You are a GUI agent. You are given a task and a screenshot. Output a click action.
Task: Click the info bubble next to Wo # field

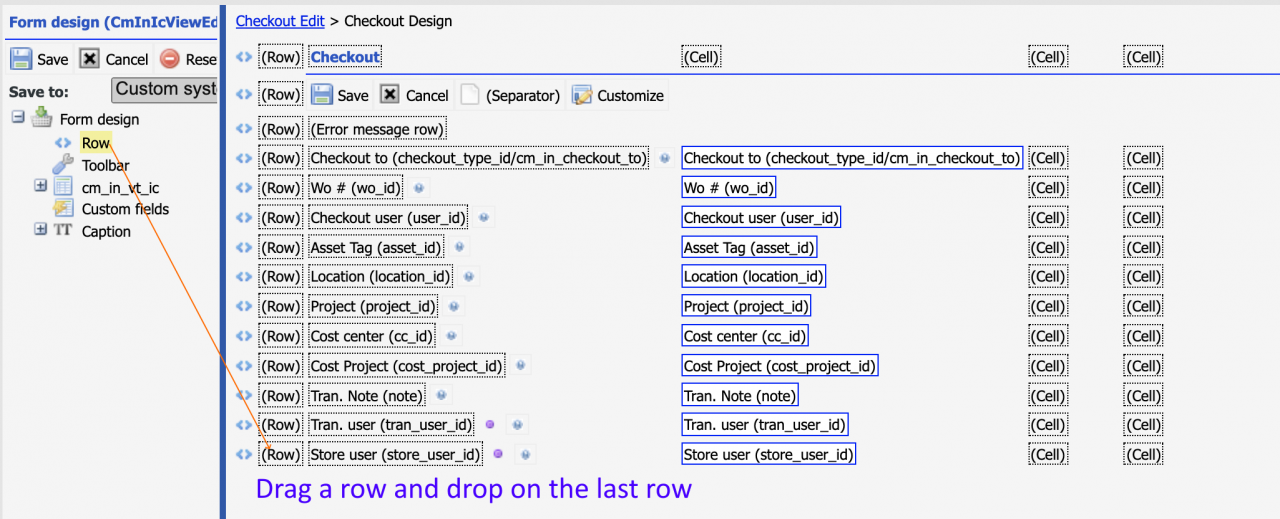[x=419, y=187]
